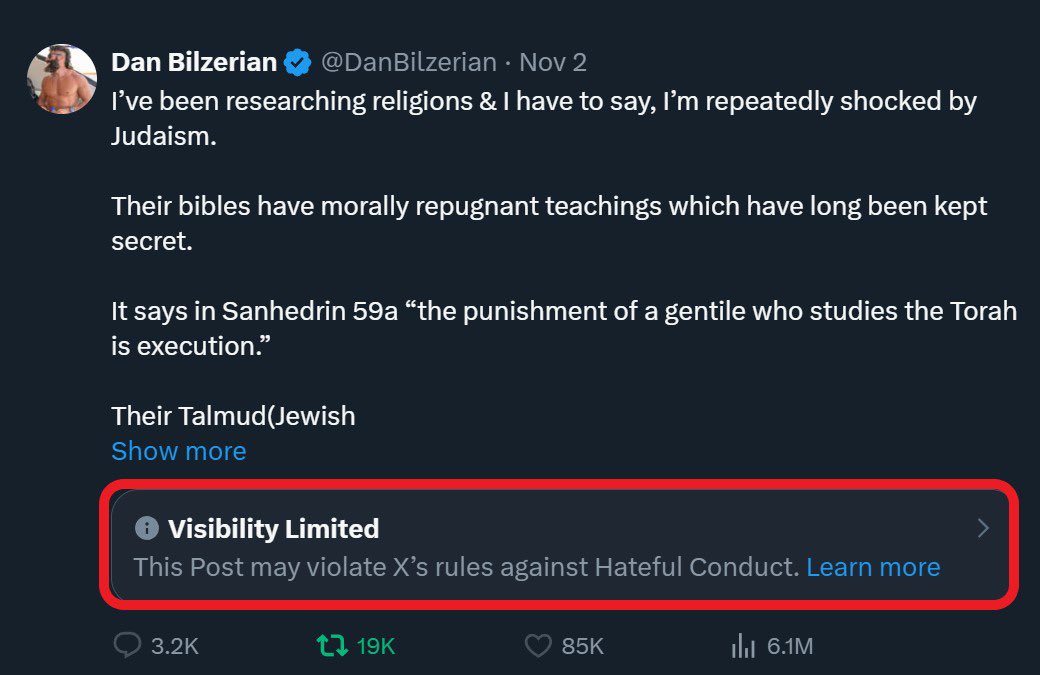Expand the post with Show more
This screenshot has width=1040, height=675.
[178, 451]
